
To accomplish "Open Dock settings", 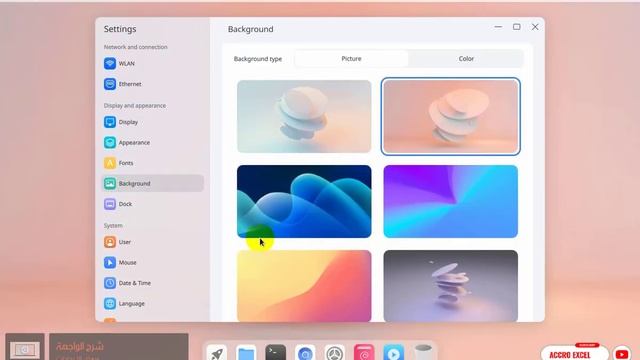I will [x=152, y=204].
